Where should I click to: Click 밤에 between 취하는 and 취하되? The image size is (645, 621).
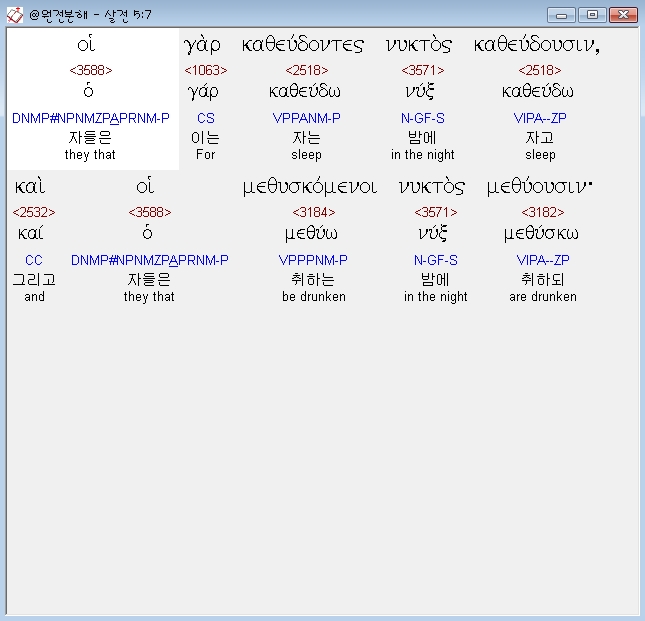[435, 280]
